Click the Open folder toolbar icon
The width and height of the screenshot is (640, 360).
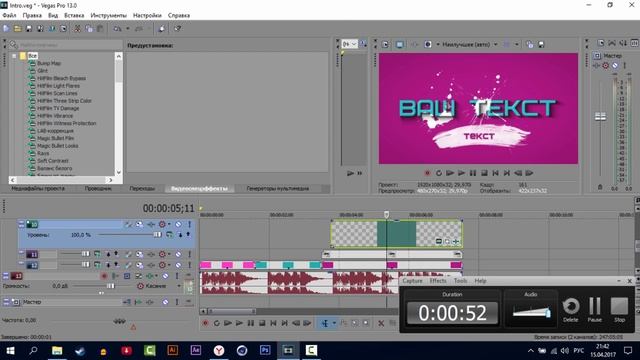click(x=17, y=29)
